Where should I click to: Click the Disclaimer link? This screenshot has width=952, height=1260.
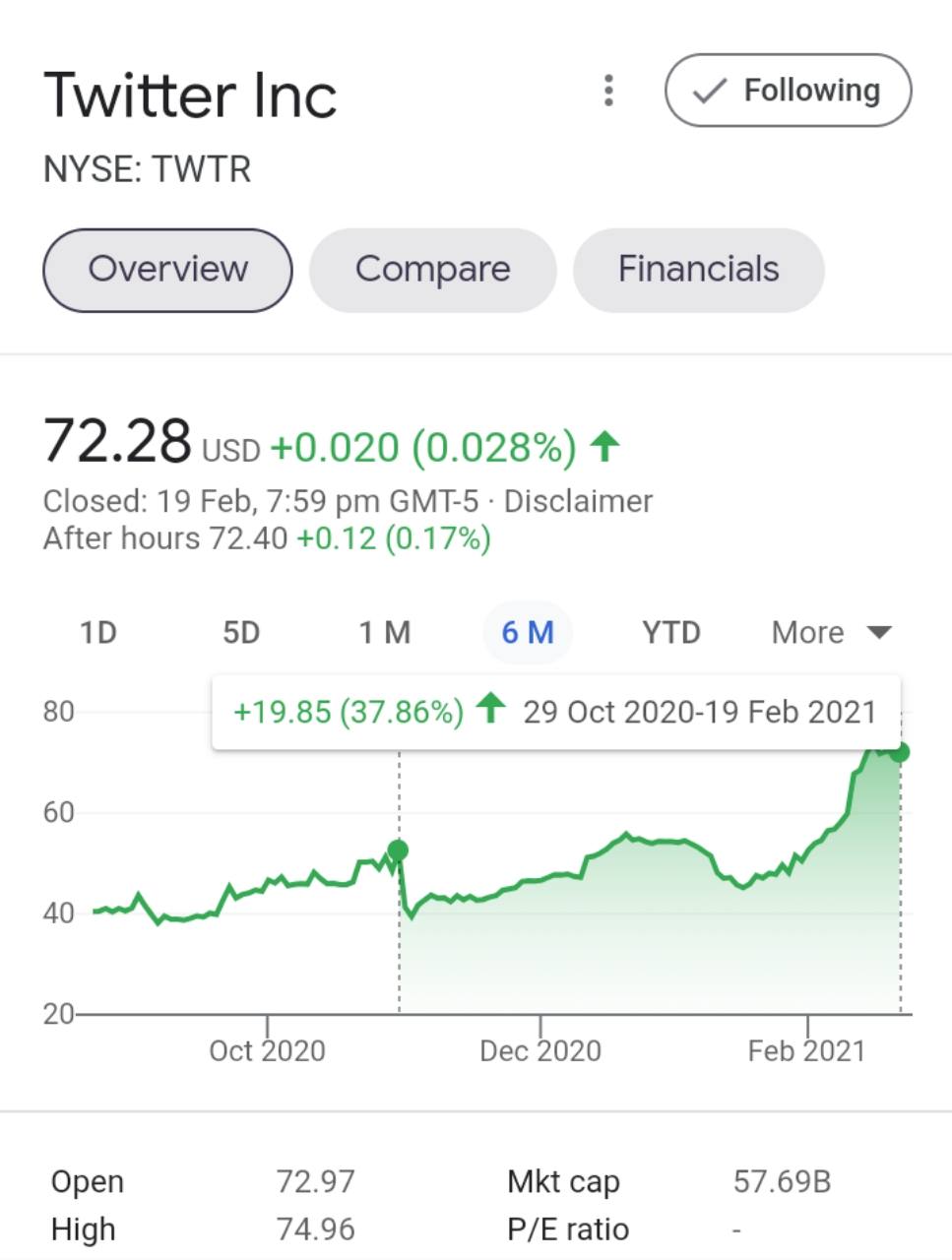[x=578, y=501]
